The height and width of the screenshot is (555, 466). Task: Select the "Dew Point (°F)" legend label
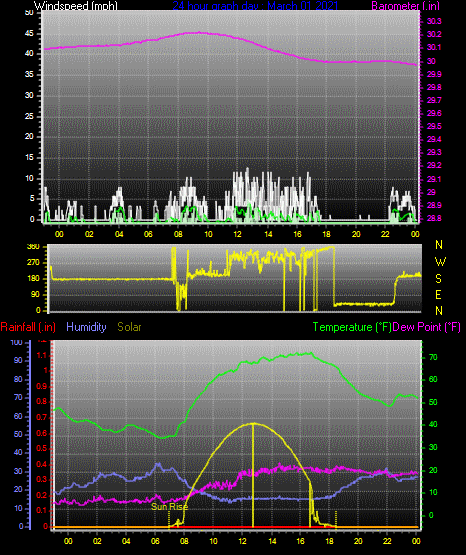pos(427,327)
